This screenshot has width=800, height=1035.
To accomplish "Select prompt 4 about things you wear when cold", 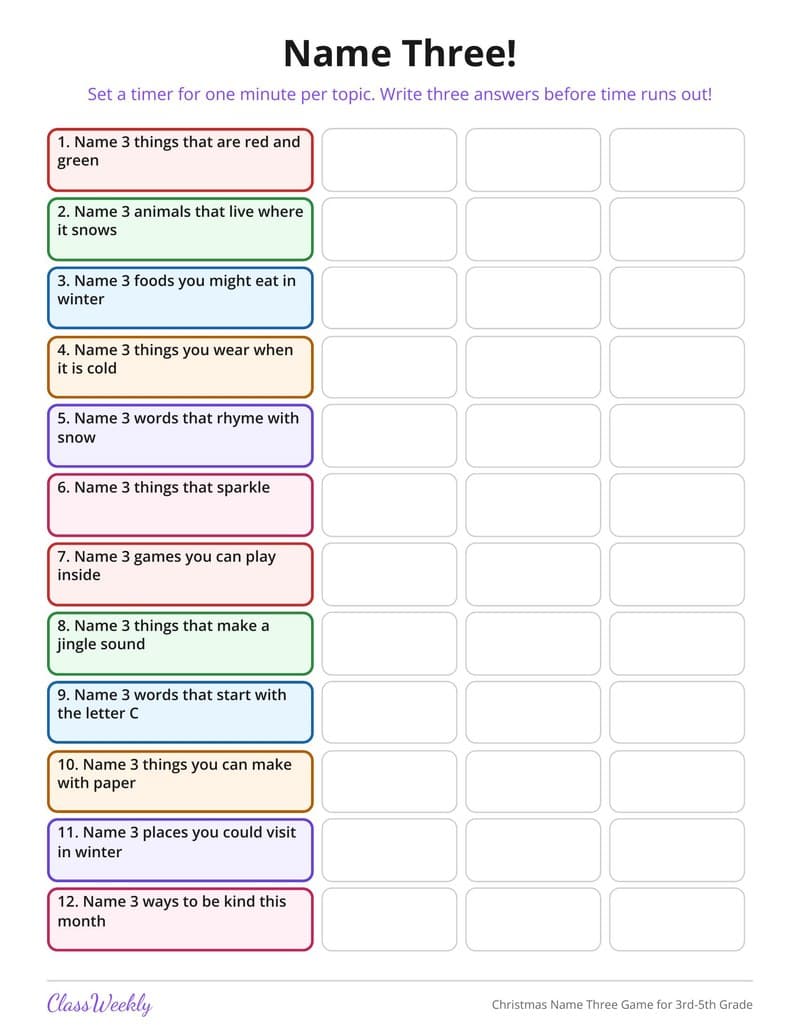I will tap(180, 367).
